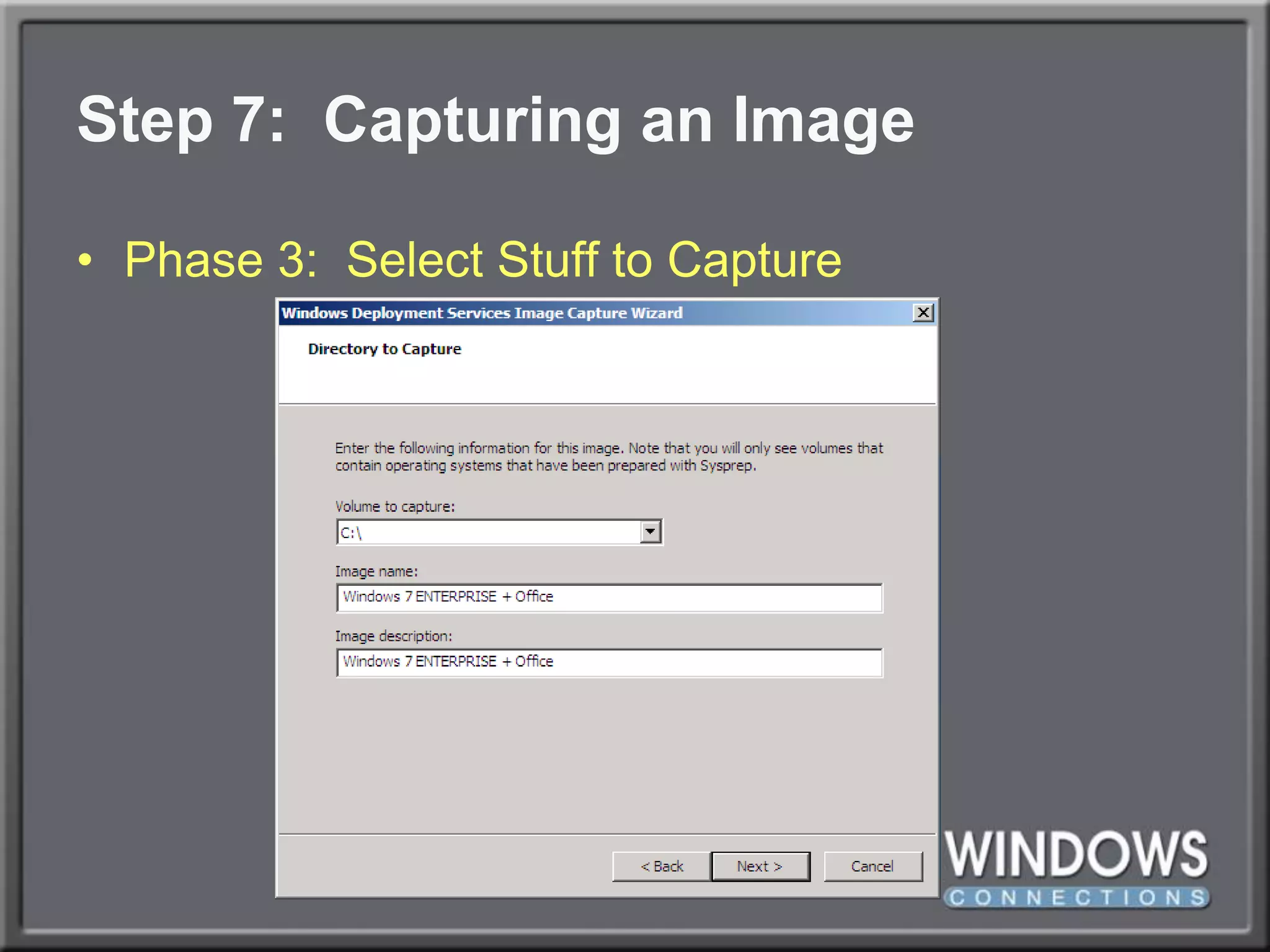The image size is (1270, 952).
Task: Cancel the capture wizard
Action: (873, 866)
